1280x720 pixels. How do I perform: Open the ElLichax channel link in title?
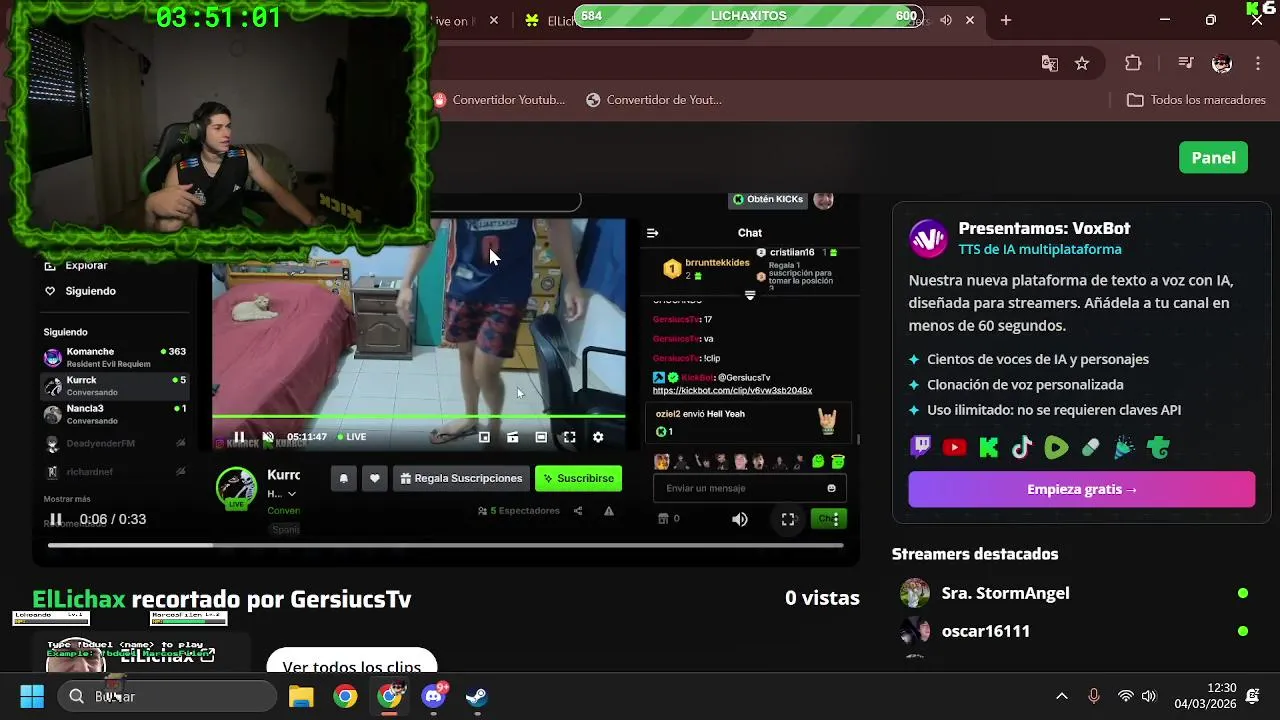point(79,598)
